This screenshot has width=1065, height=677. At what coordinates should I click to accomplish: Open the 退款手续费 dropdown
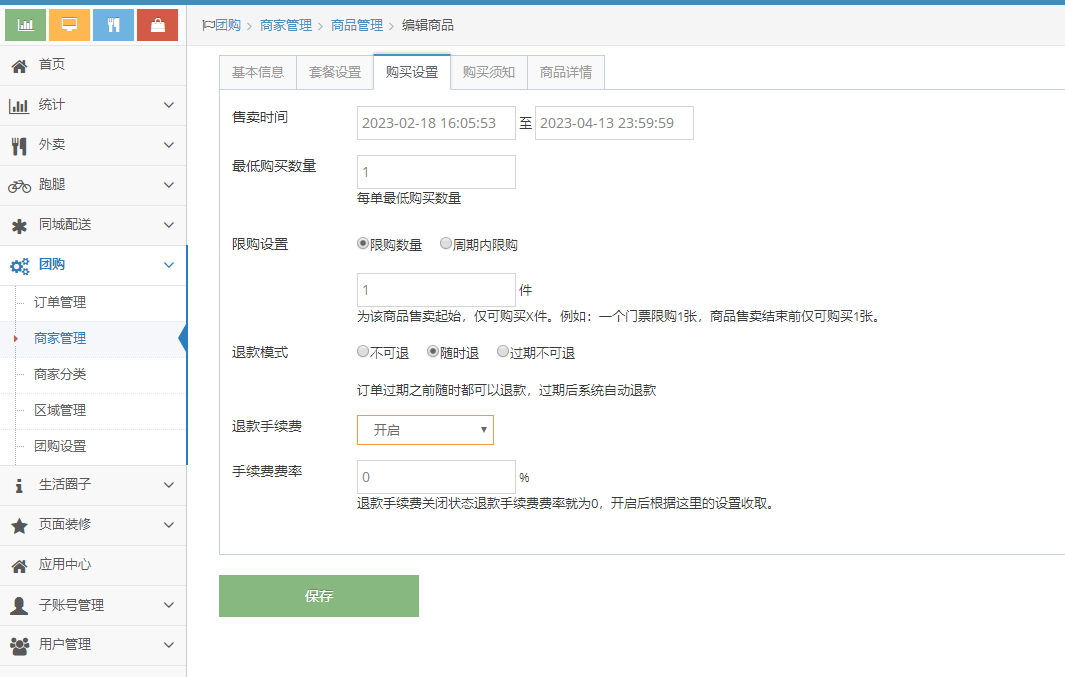click(425, 430)
